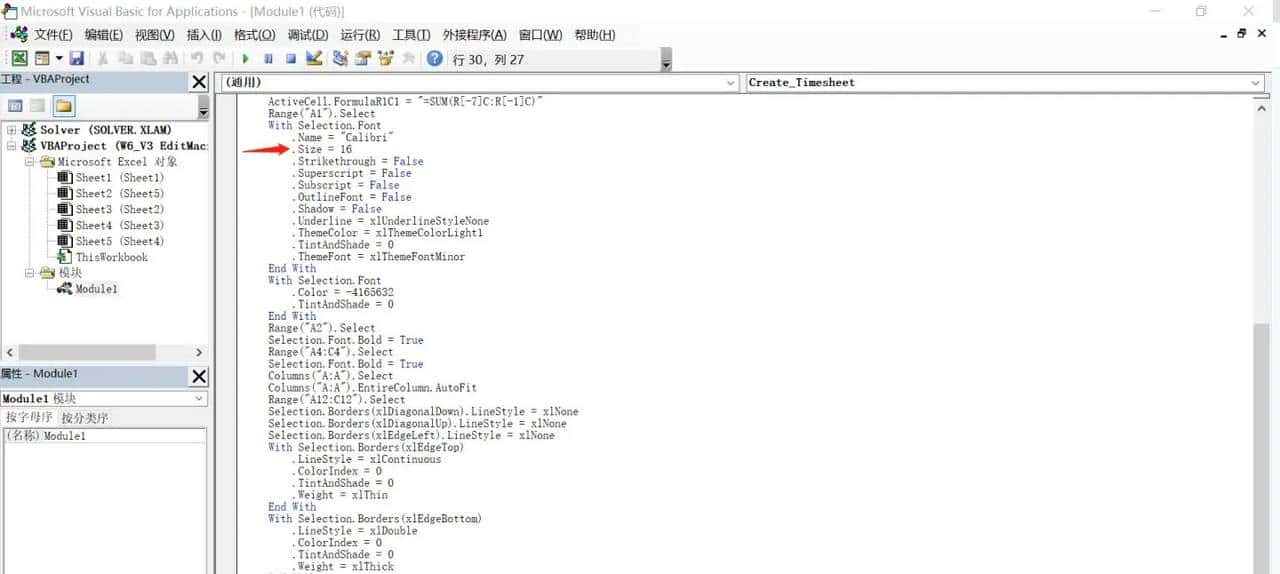This screenshot has height=574, width=1280.
Task: Expand the Solver (SOLVER.XLAM) project node
Action: [x=12, y=130]
